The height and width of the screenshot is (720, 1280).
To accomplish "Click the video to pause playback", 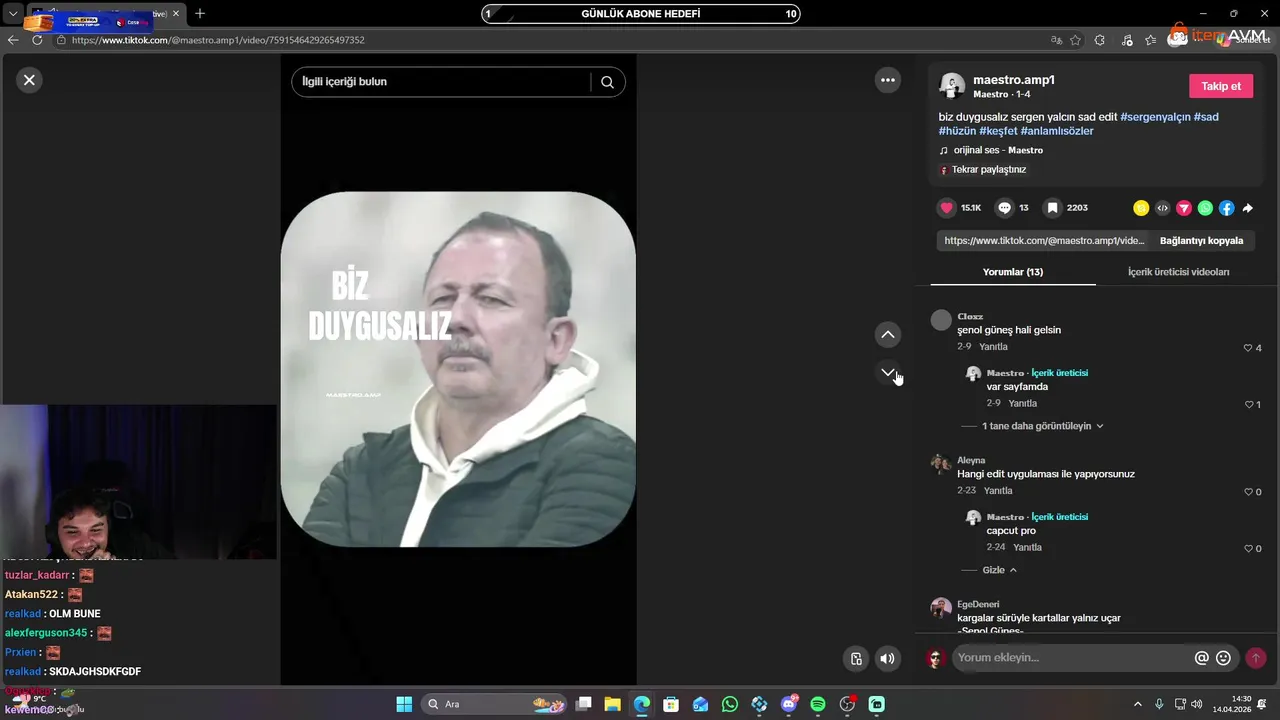I will click(x=458, y=369).
